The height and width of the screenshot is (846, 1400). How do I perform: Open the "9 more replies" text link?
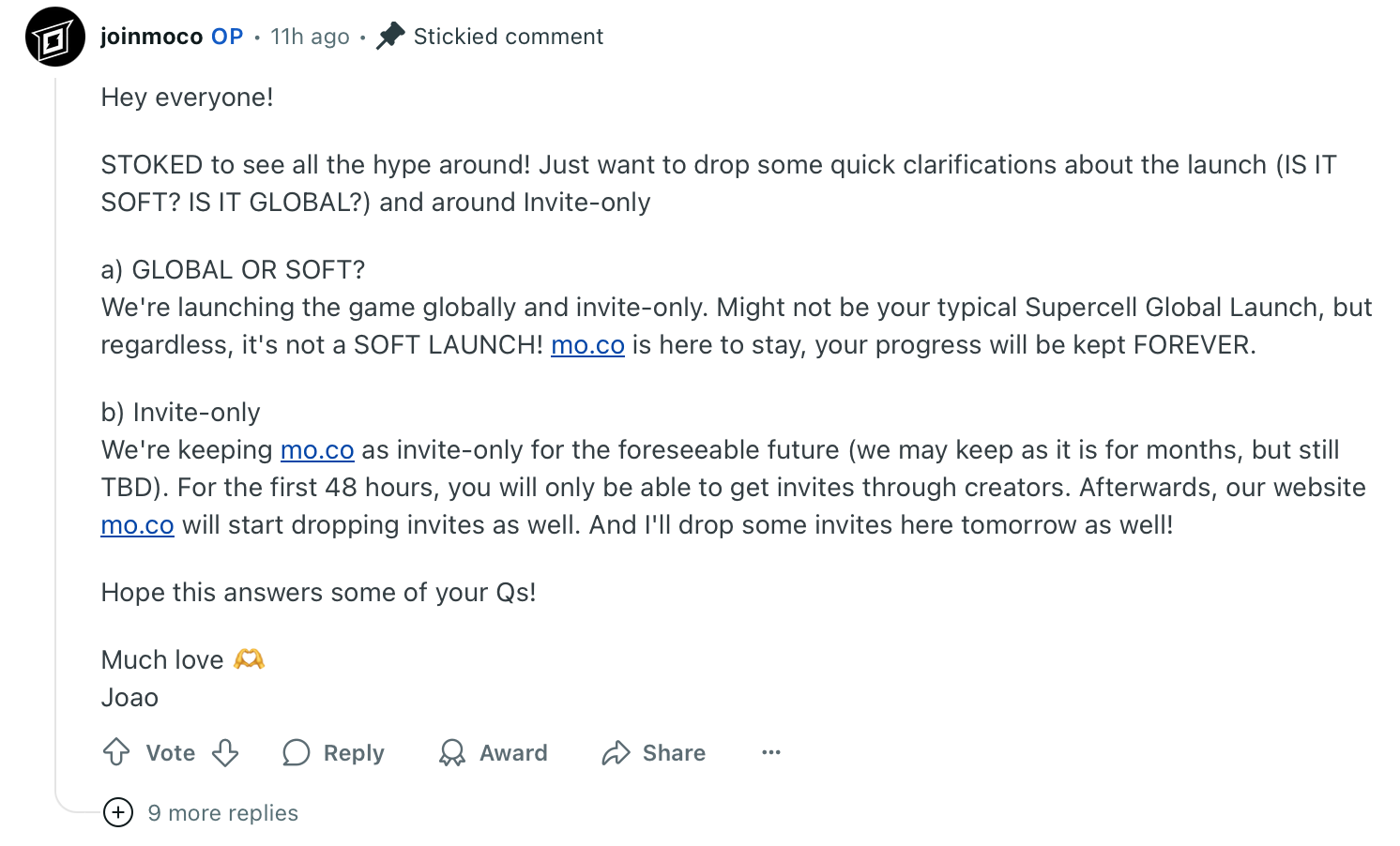223,813
